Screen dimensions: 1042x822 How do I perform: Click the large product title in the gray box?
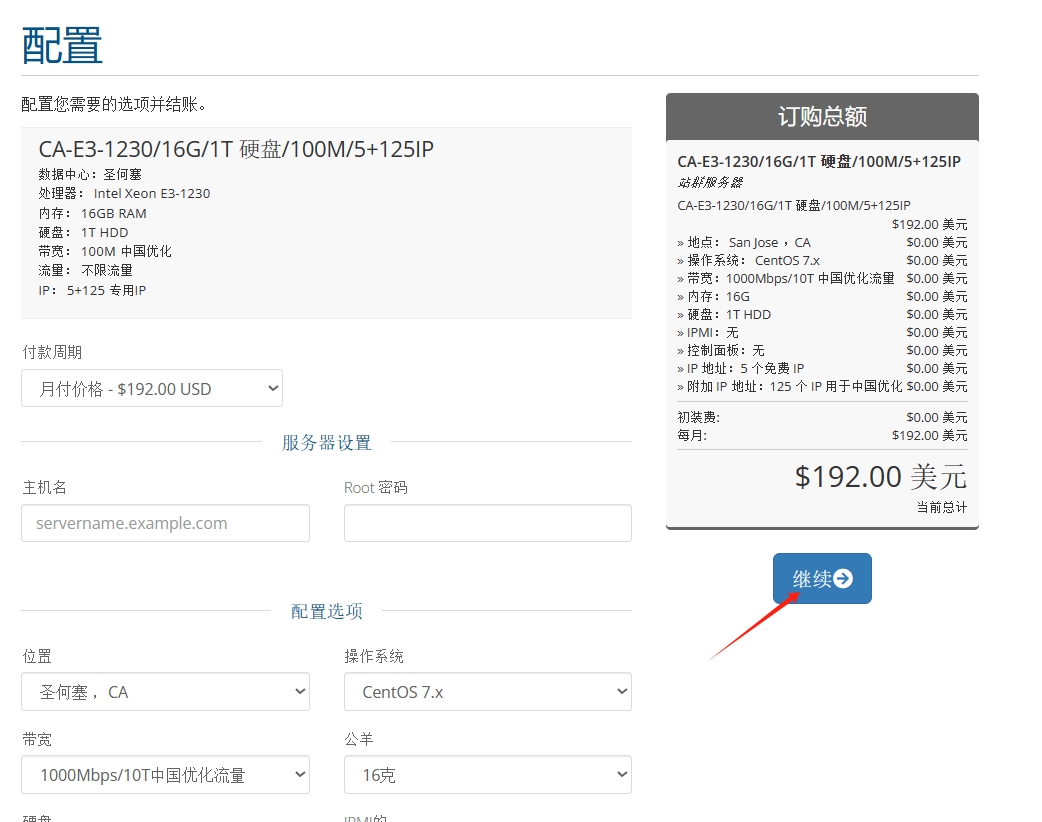[x=236, y=150]
